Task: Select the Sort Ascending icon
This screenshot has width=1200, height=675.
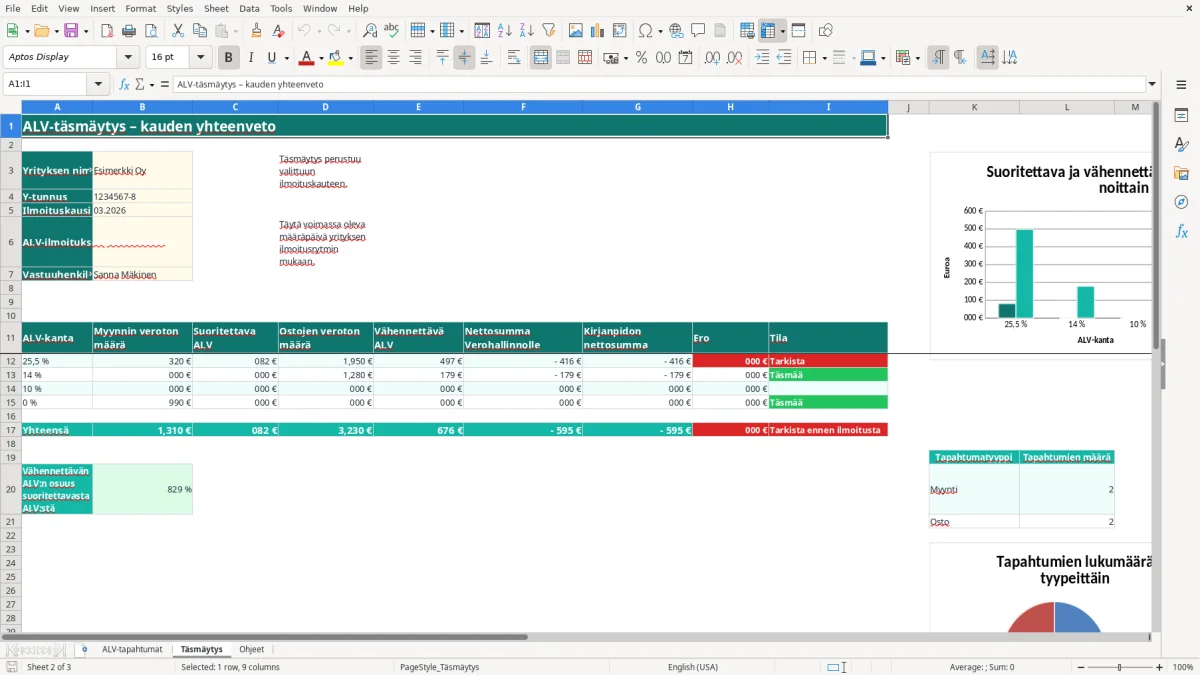Action: point(504,31)
